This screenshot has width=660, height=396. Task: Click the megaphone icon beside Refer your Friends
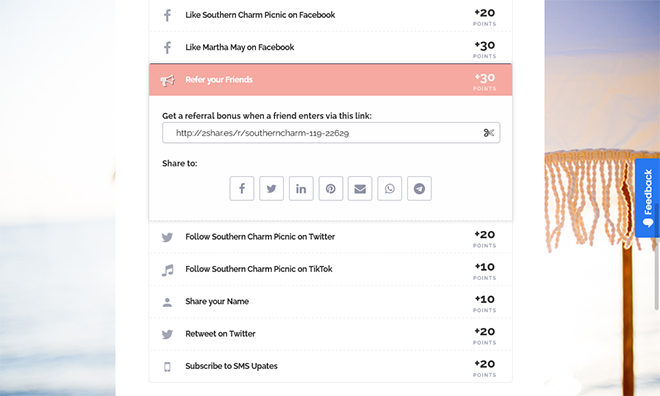pyautogui.click(x=167, y=80)
